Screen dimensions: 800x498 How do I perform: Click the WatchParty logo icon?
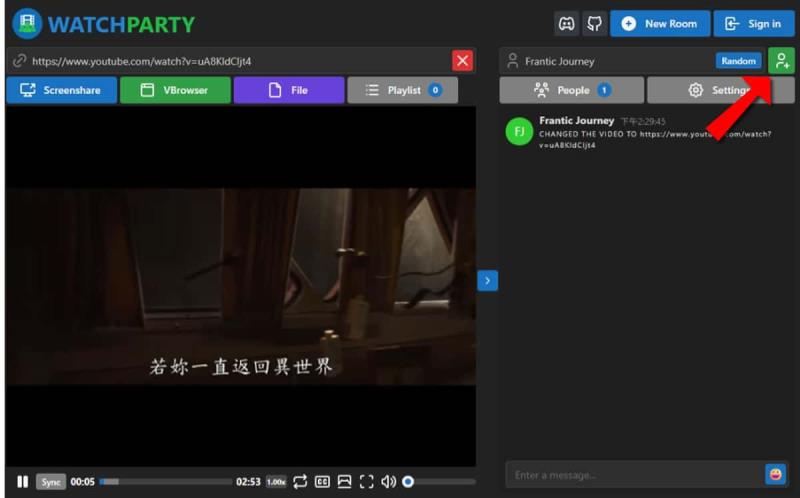point(27,23)
